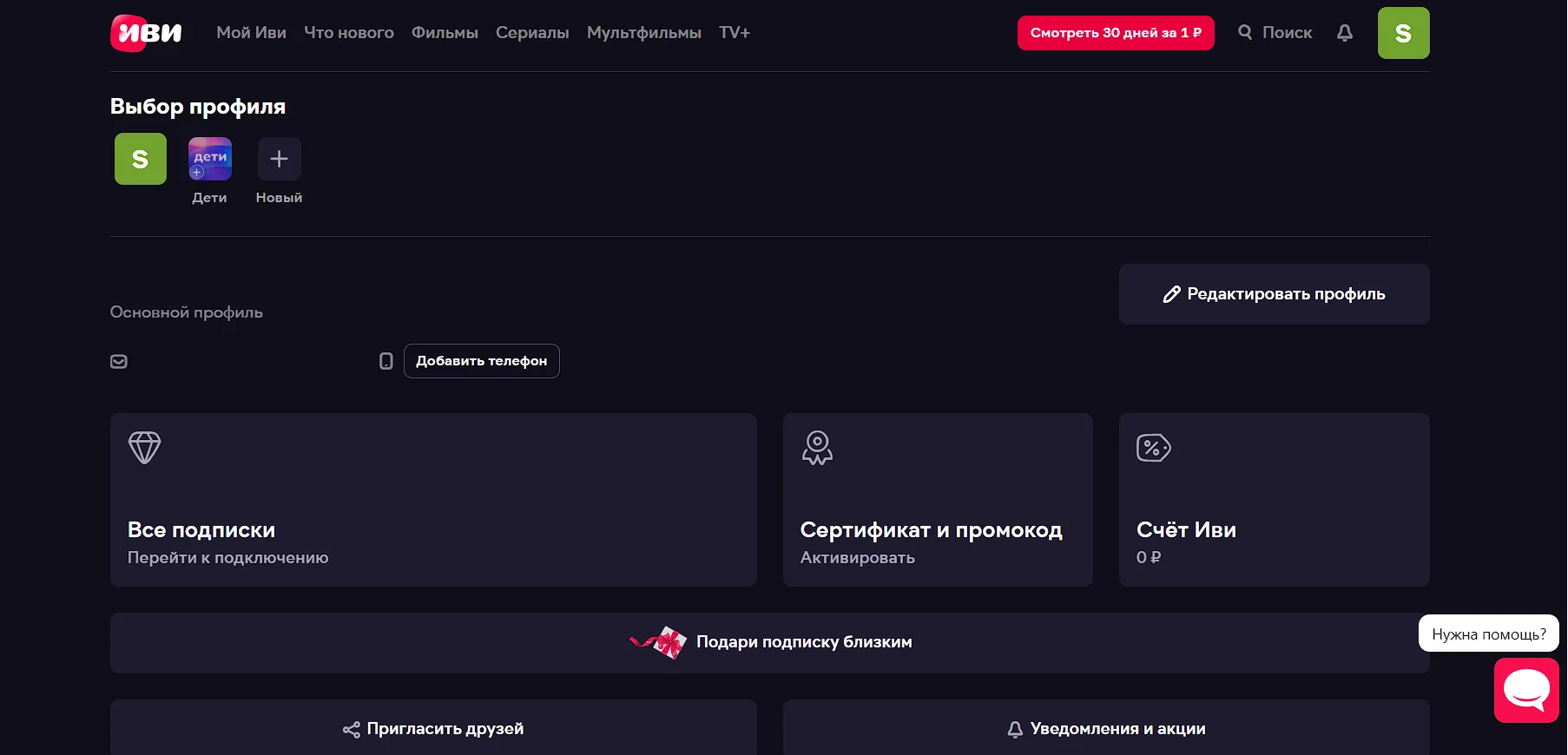1568x755 pixels.
Task: Click the search magnifier icon
Action: pyautogui.click(x=1245, y=32)
